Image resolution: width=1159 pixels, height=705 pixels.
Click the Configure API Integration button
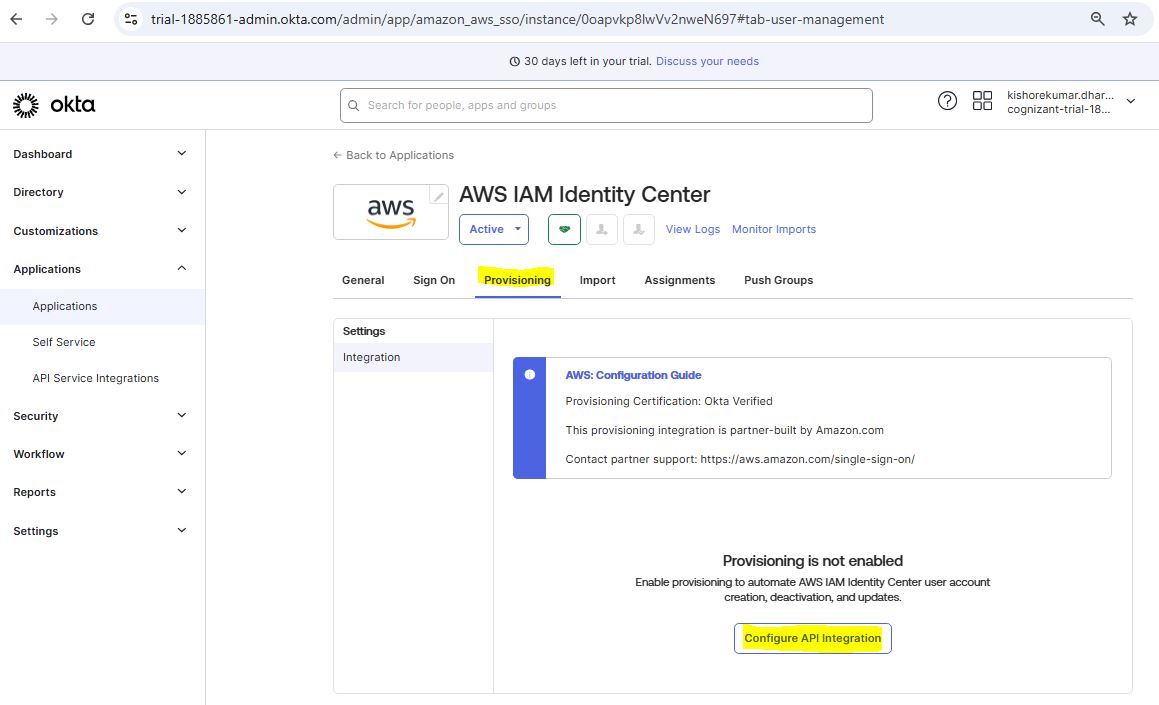coord(812,638)
